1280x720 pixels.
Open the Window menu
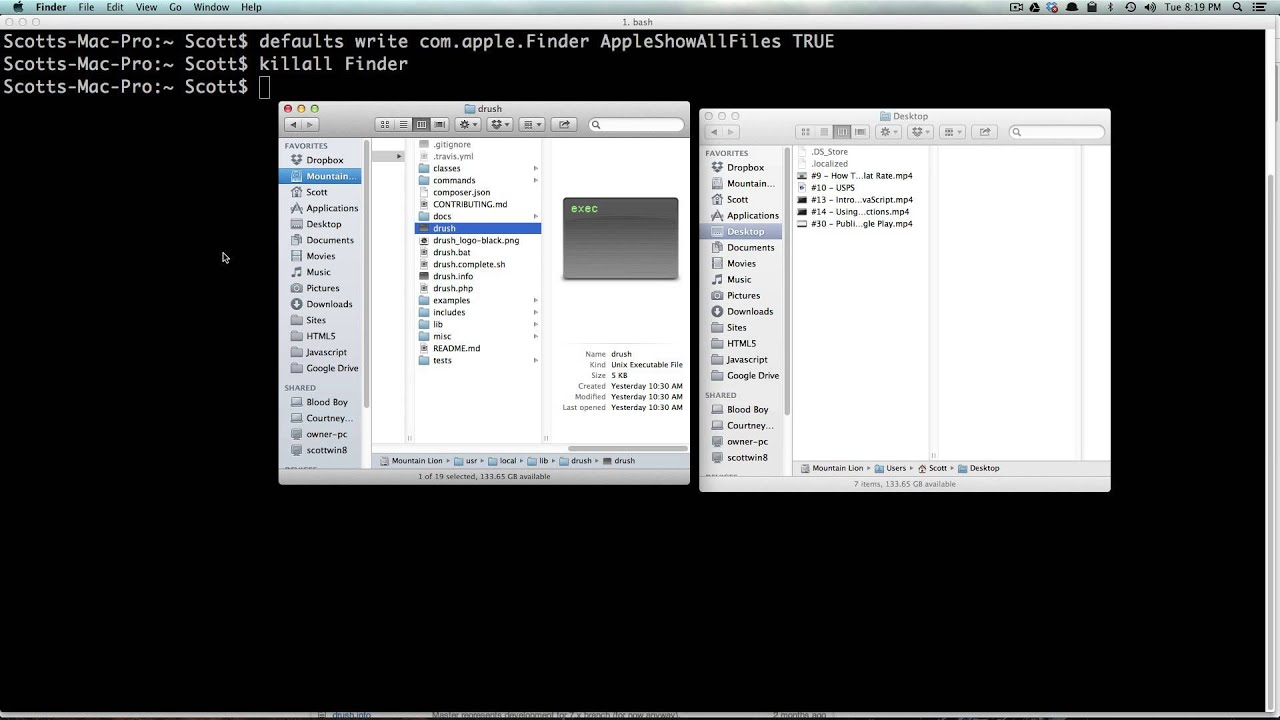[x=211, y=7]
